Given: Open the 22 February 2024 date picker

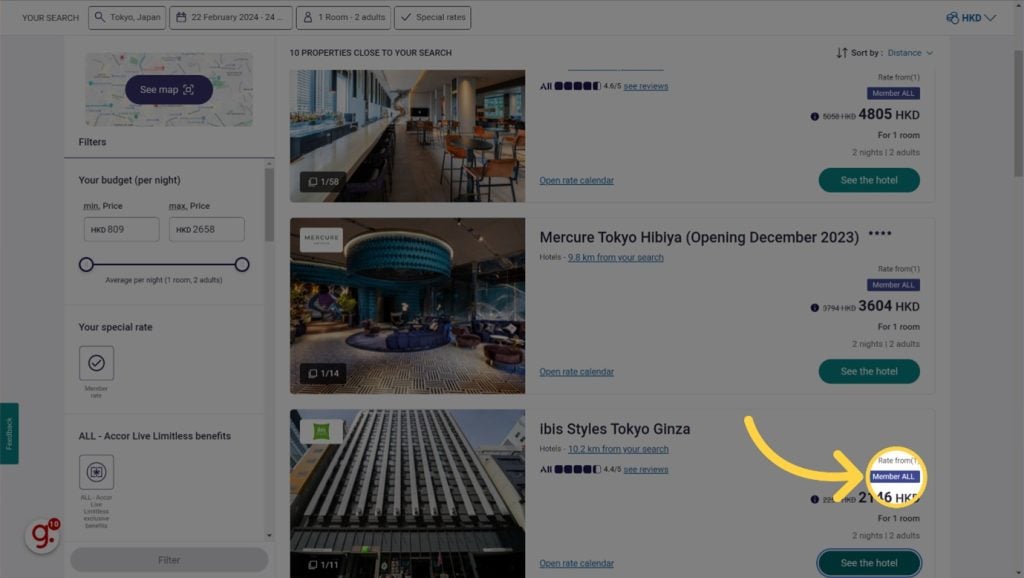Looking at the screenshot, I should tap(231, 18).
